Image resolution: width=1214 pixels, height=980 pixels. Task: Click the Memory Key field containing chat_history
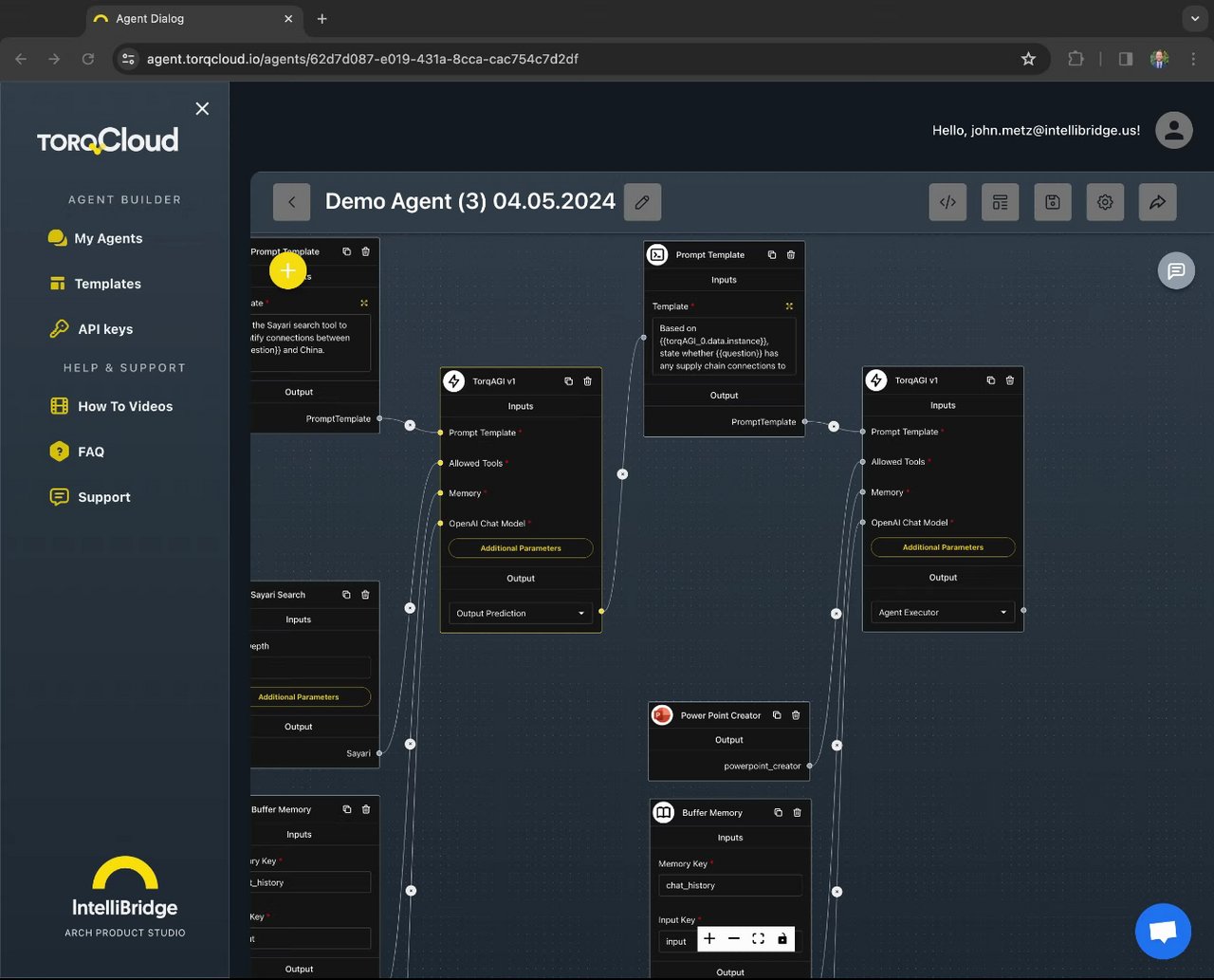click(730, 885)
